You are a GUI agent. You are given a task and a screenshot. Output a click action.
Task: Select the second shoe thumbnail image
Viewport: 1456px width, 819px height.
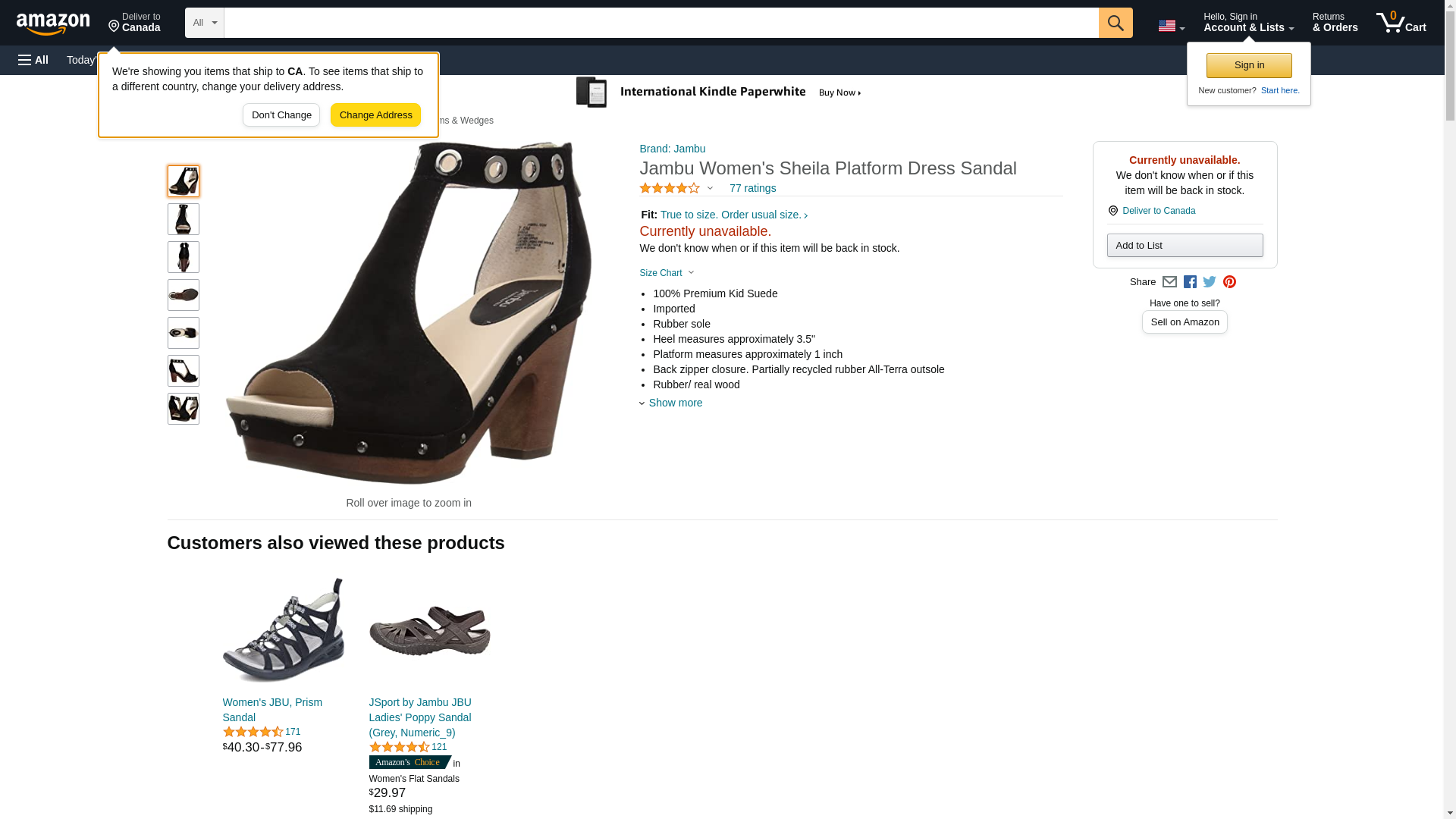[184, 219]
